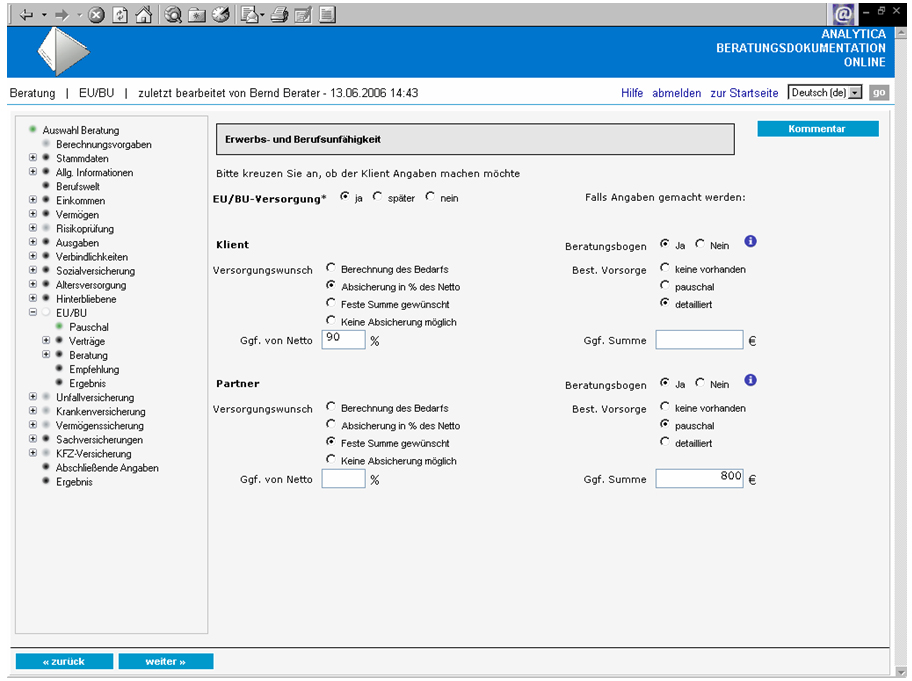Open the Hilfe link
912x681 pixels.
click(x=631, y=93)
